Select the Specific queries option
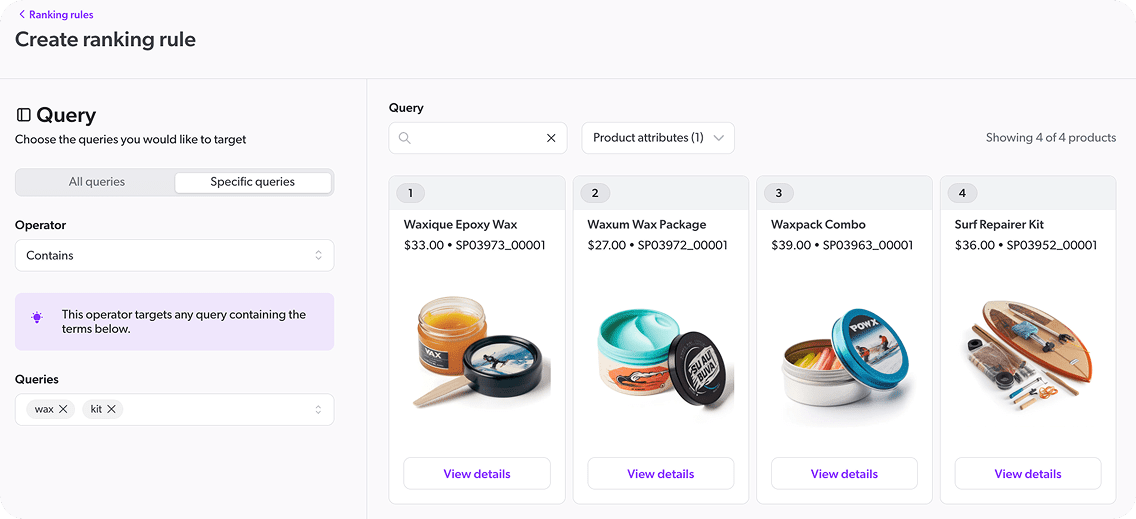1136x519 pixels. click(252, 182)
